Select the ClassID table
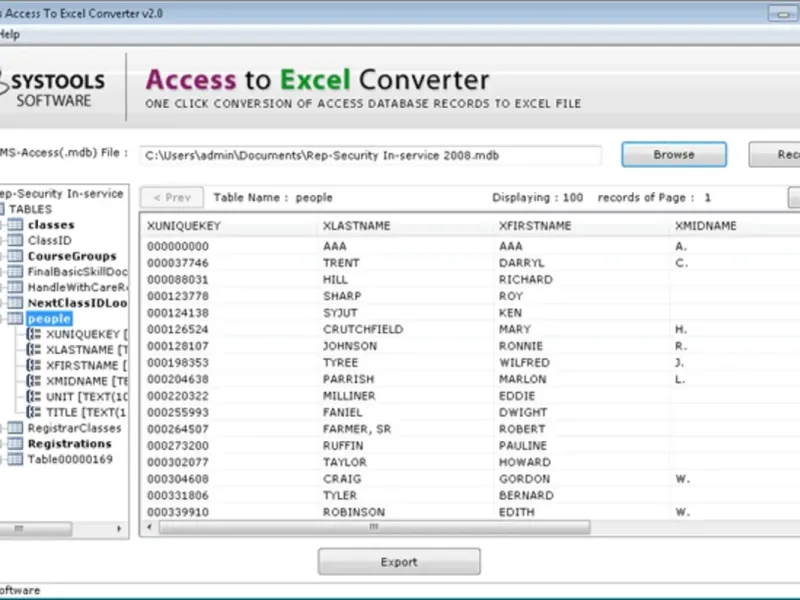The height and width of the screenshot is (600, 800). pos(49,240)
